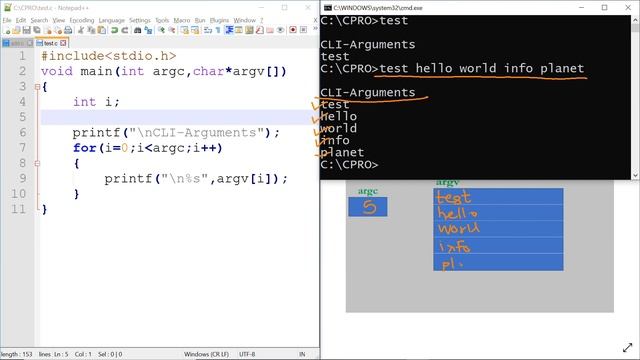Viewport: 640px width, 360px height.
Task: Click the Copy toolbar icon
Action: click(91, 30)
